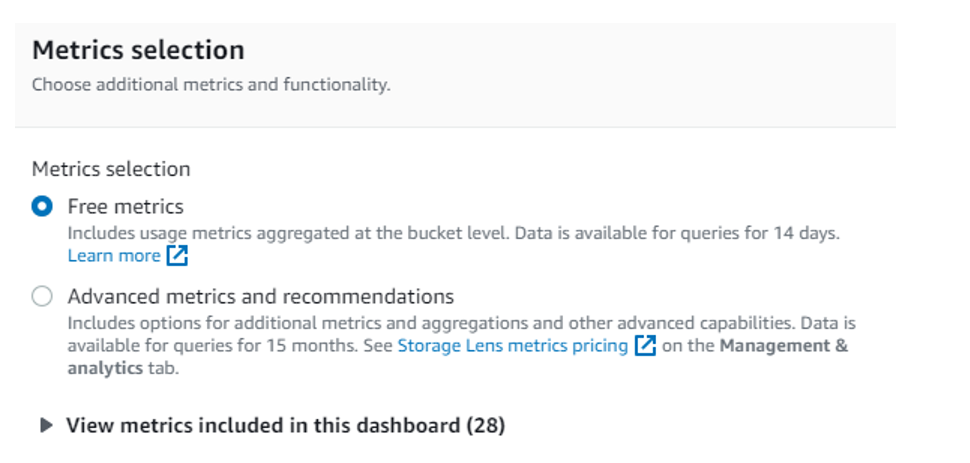The image size is (970, 463).
Task: Select the Free metrics radio button
Action: 42,207
